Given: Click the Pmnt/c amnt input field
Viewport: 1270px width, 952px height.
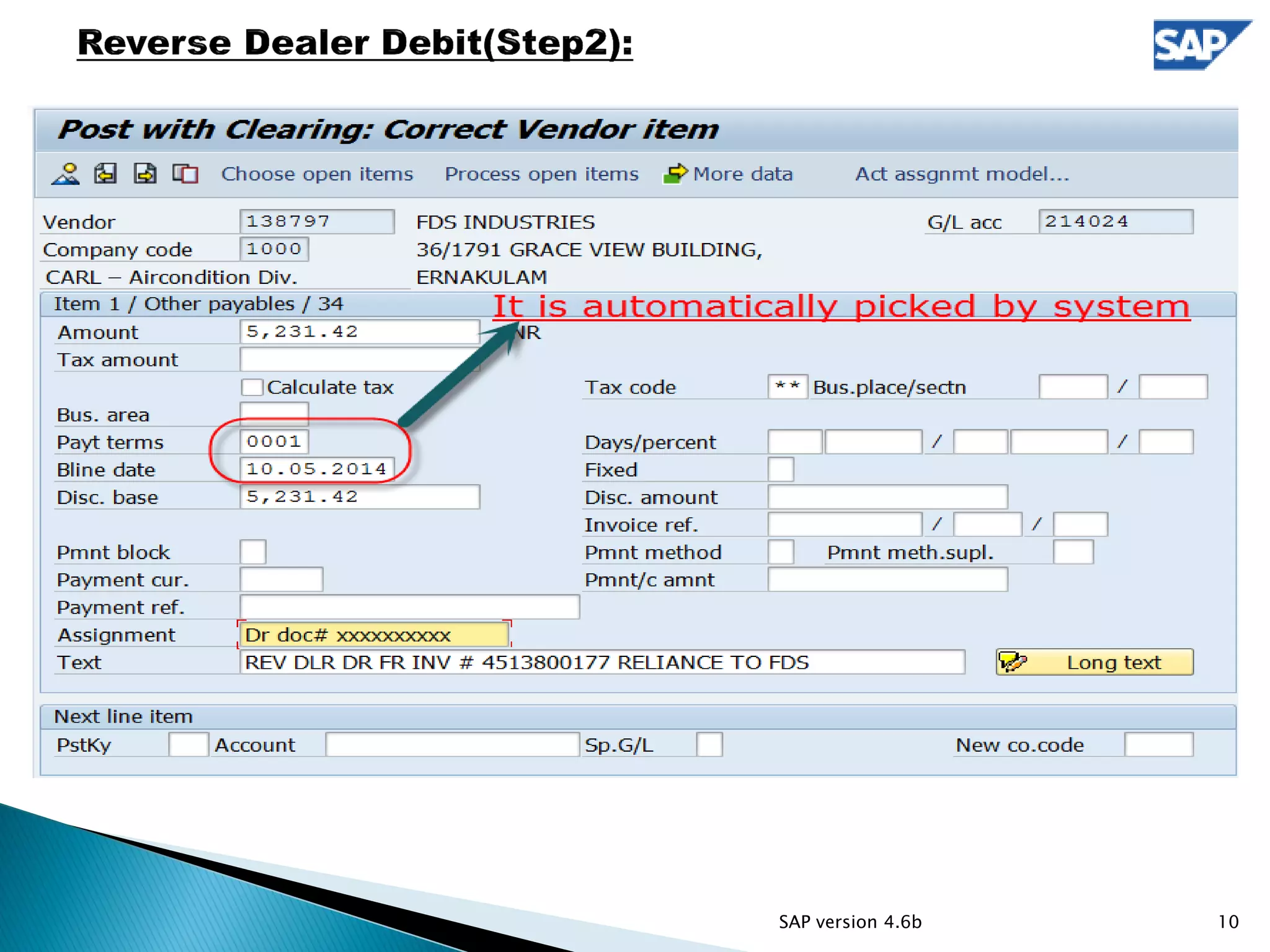Looking at the screenshot, I should click(x=887, y=579).
